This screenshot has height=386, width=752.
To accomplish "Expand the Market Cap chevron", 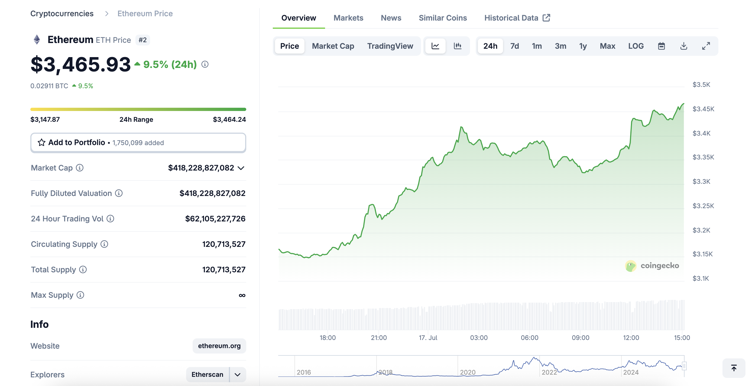I will pyautogui.click(x=241, y=168).
